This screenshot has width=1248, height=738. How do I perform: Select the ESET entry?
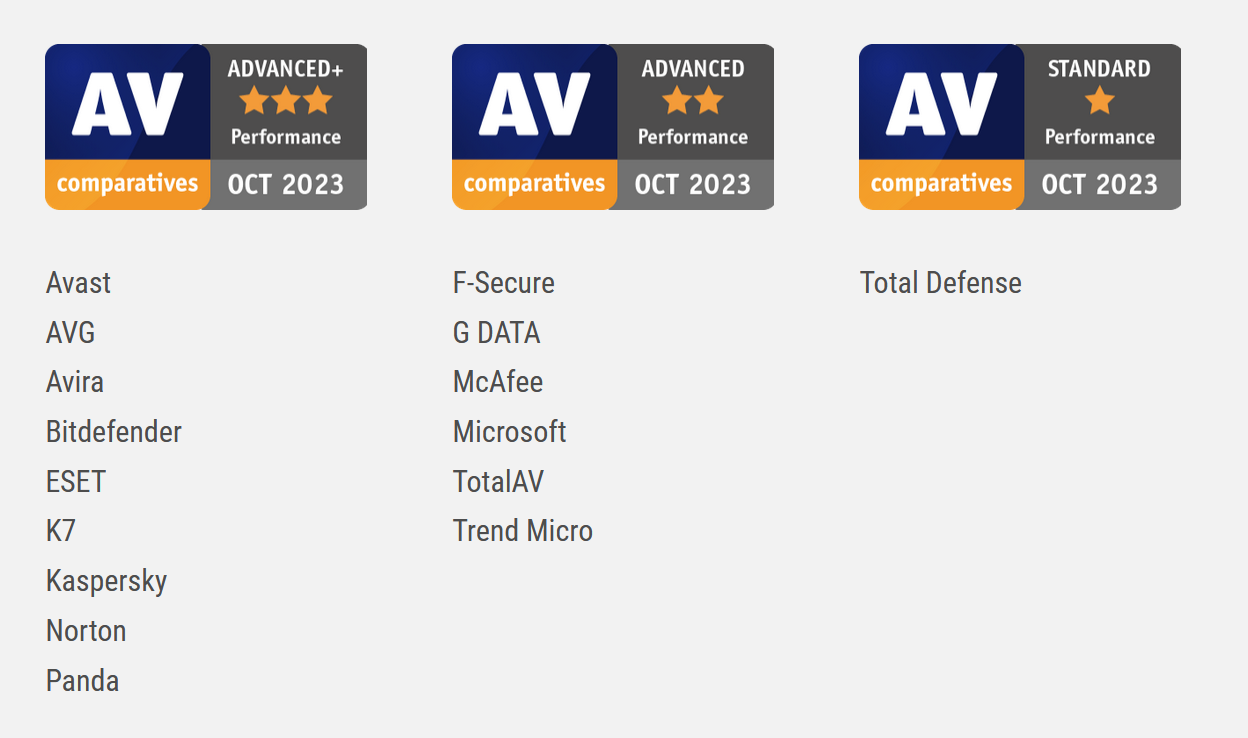point(76,482)
